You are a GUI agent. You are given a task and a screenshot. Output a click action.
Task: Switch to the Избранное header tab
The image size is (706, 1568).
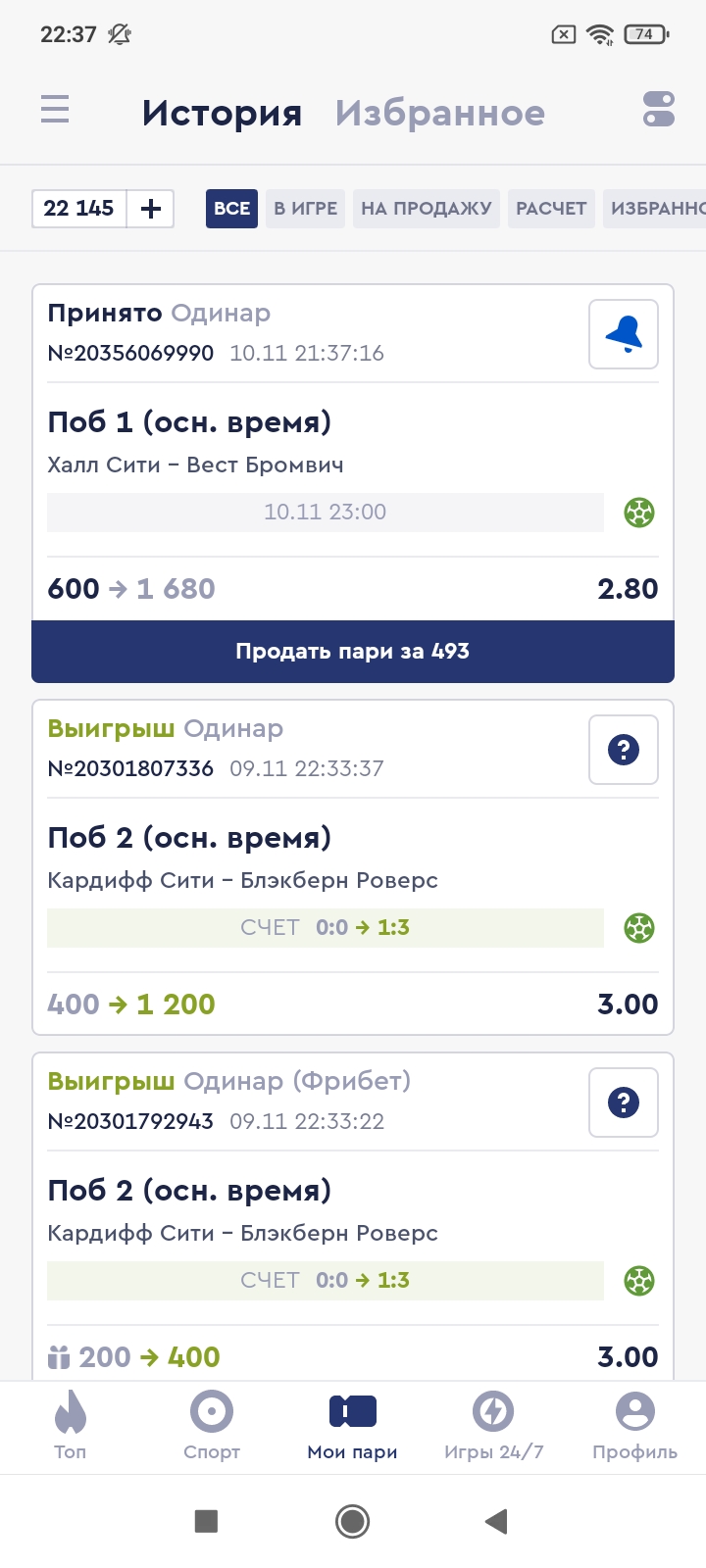[x=440, y=113]
